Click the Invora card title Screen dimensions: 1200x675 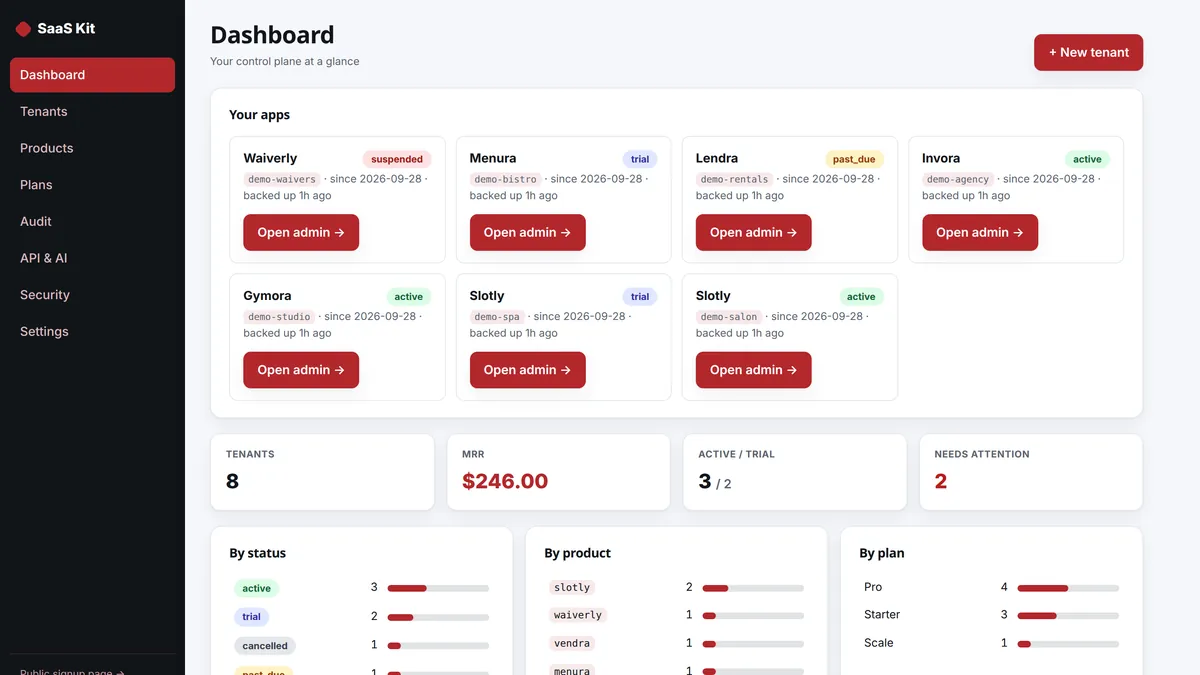click(x=941, y=158)
